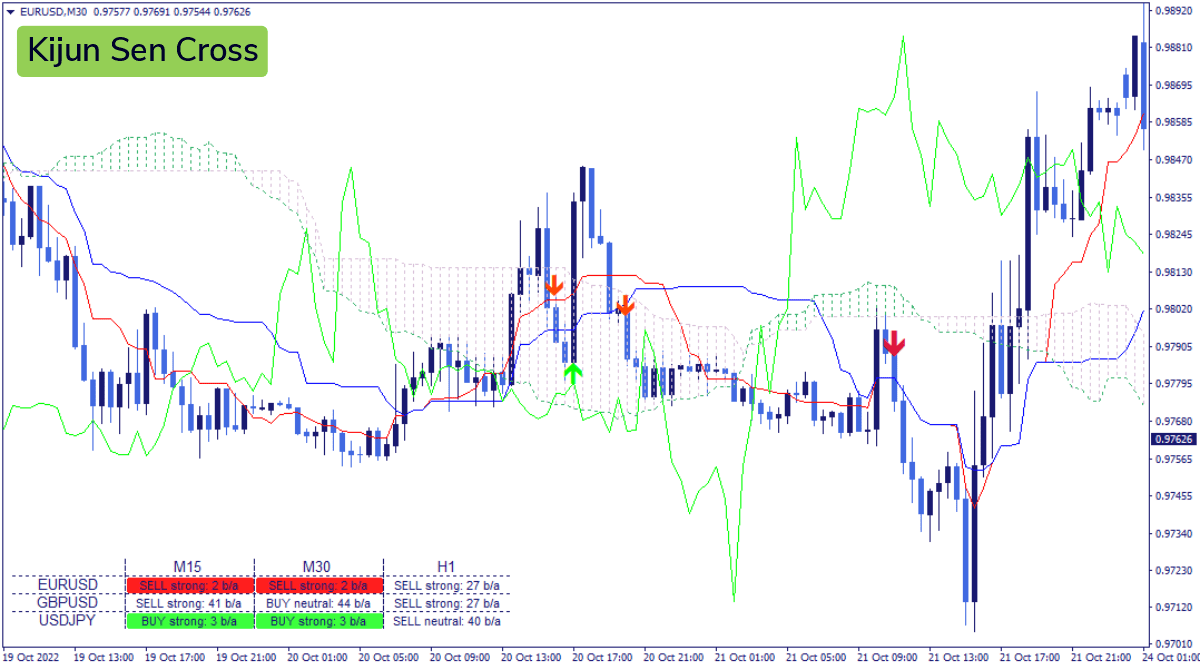Click GBPUSD M15 SELL strong 41 b/a cell

click(x=190, y=603)
